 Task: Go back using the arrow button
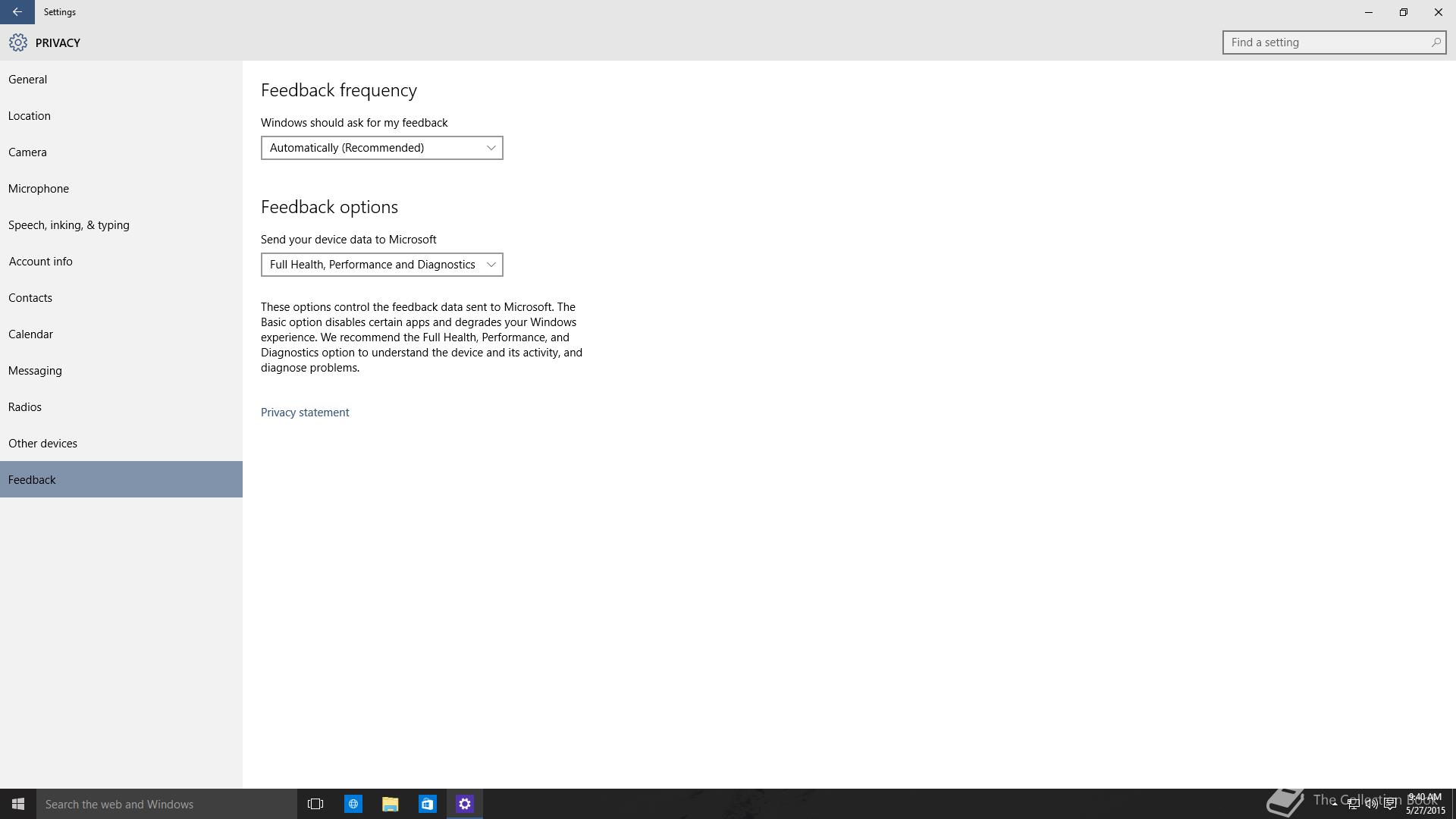(17, 12)
